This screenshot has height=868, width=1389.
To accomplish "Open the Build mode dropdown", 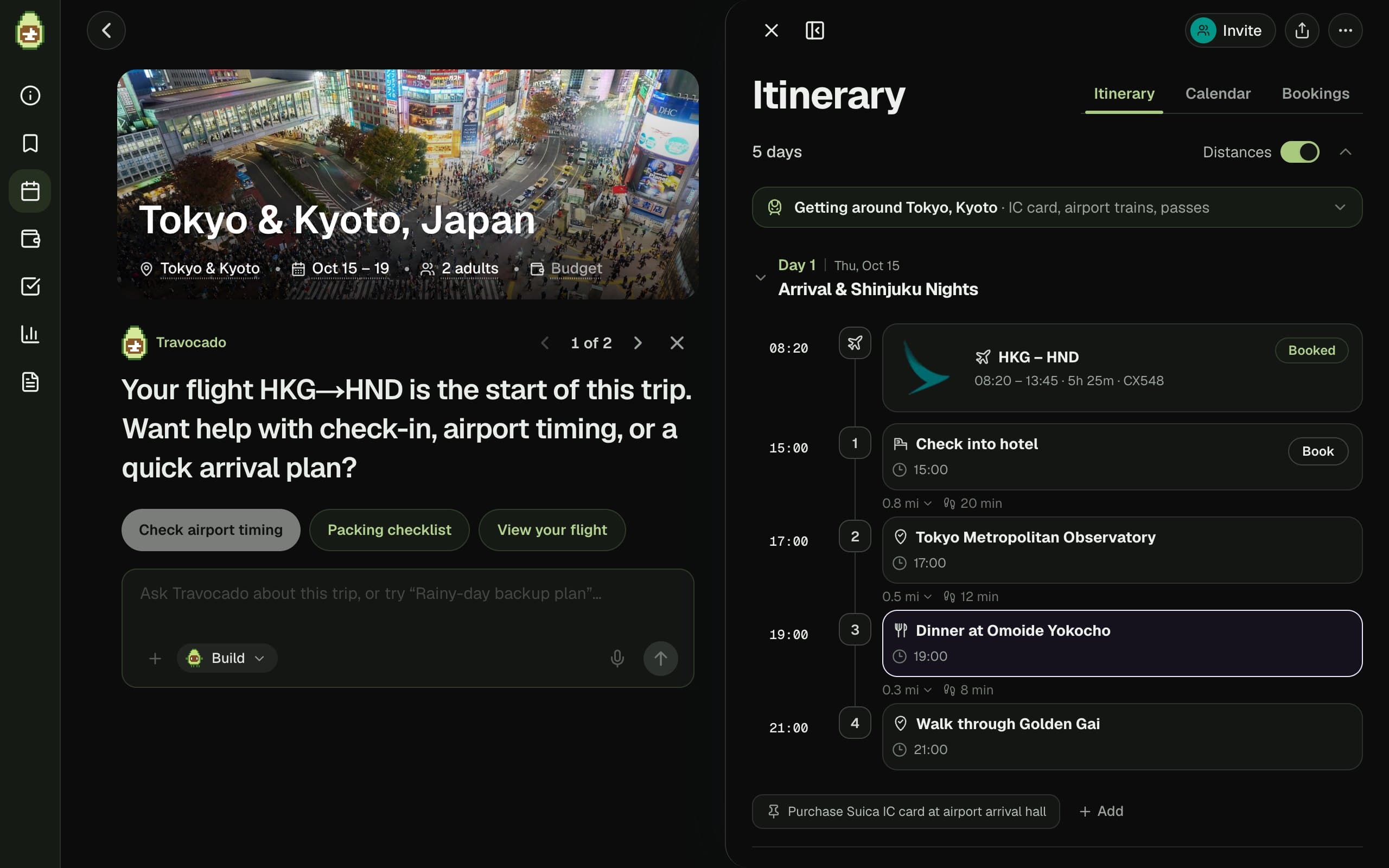I will point(227,658).
